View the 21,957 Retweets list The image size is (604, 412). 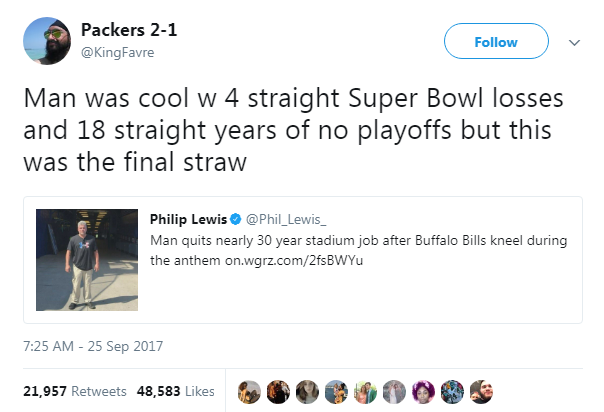75,391
